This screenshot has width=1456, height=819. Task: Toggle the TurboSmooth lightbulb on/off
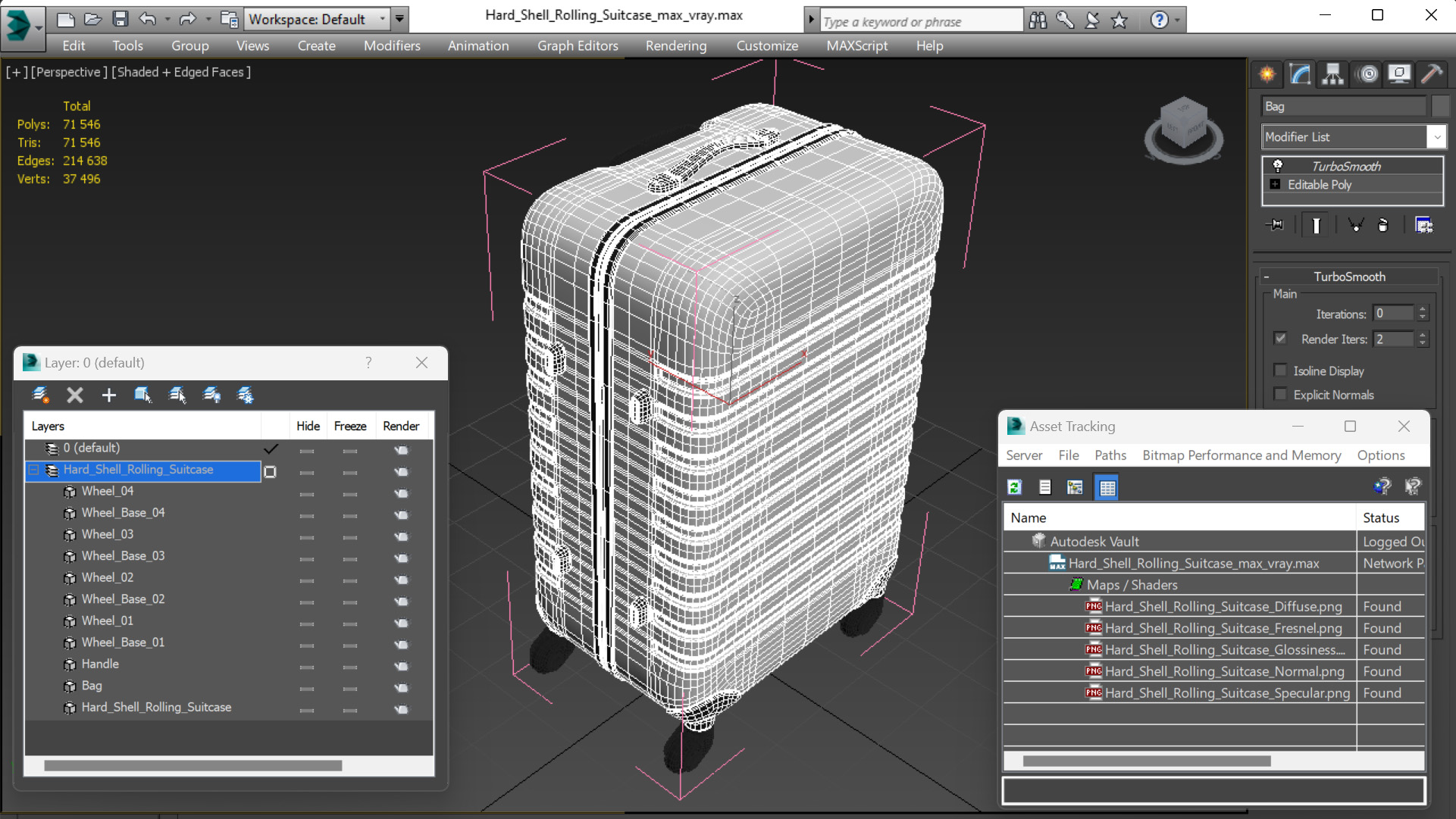click(x=1278, y=166)
